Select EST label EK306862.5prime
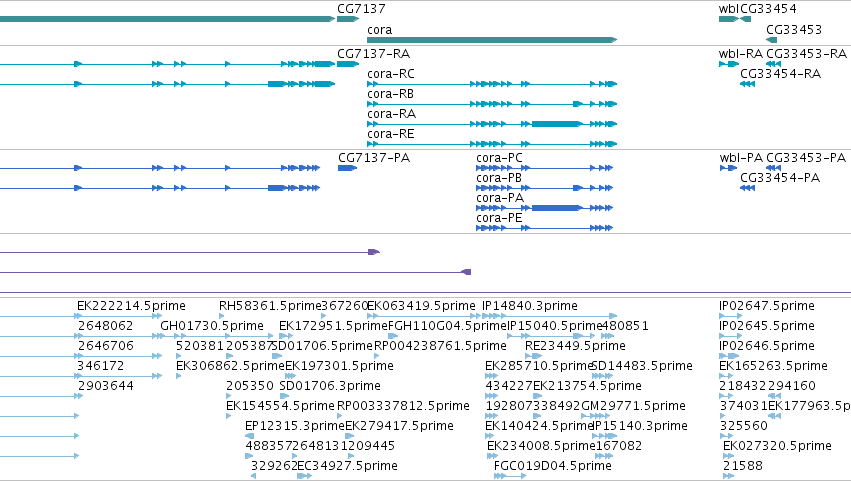The width and height of the screenshot is (851, 481). coord(230,366)
